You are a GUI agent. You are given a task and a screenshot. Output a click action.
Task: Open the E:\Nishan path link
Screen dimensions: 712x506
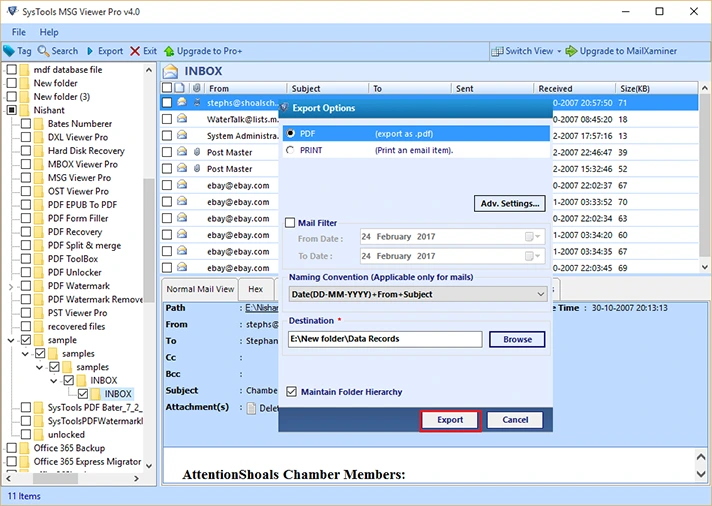click(x=262, y=308)
